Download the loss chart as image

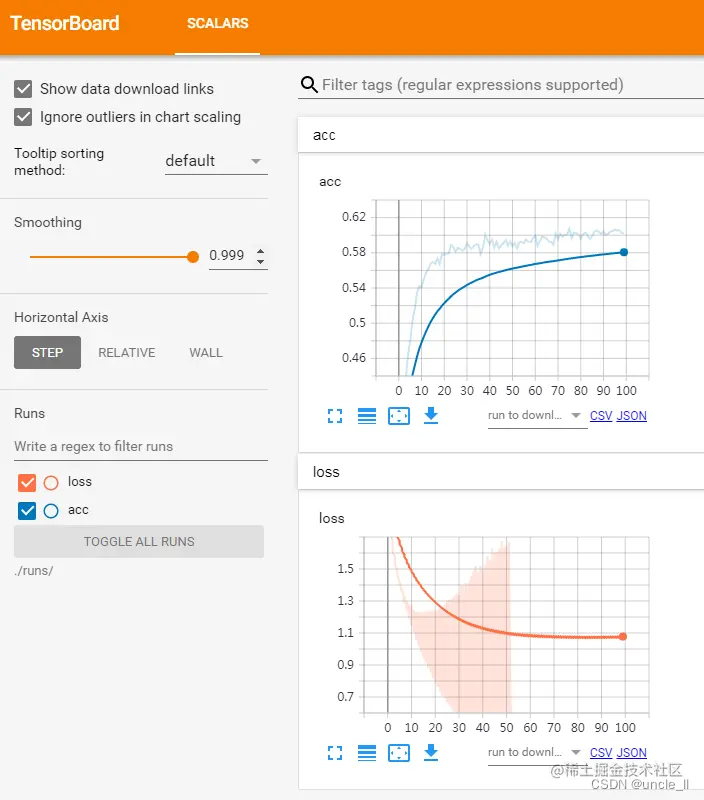click(431, 753)
